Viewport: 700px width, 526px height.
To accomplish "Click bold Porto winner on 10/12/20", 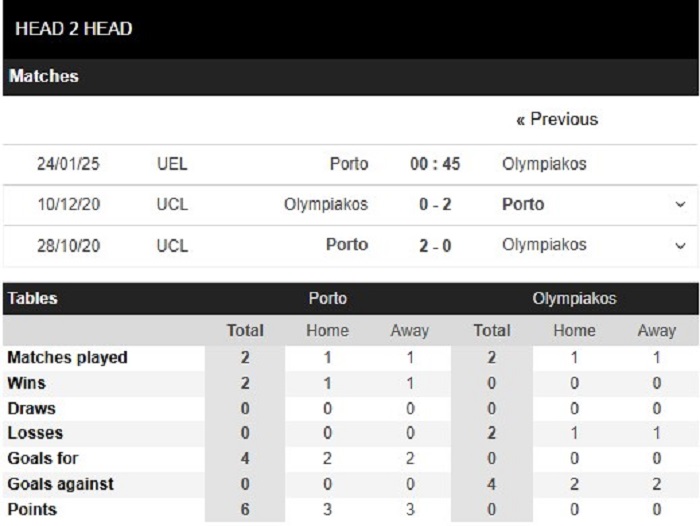I will pos(523,205).
